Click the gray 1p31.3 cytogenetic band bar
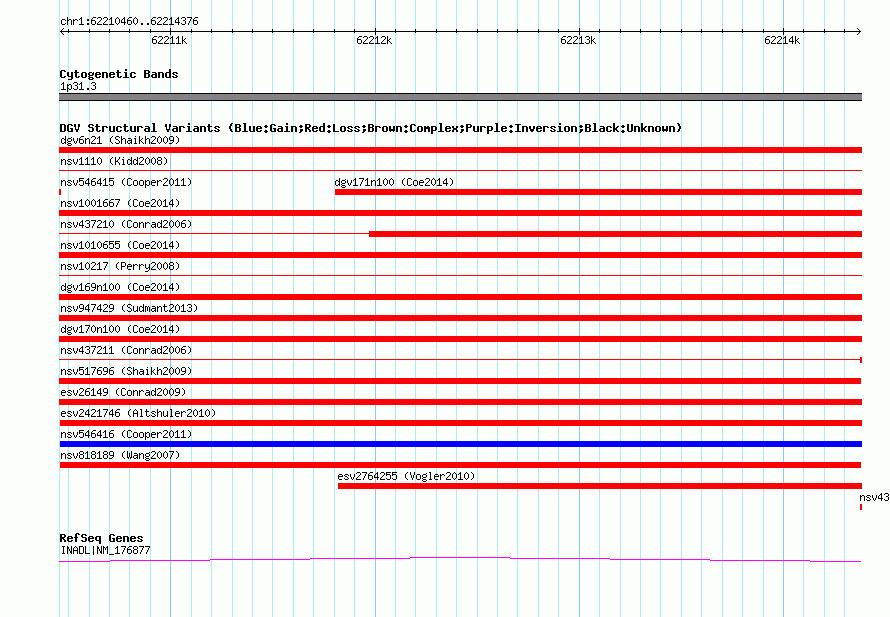The height and width of the screenshot is (617, 890). point(460,97)
